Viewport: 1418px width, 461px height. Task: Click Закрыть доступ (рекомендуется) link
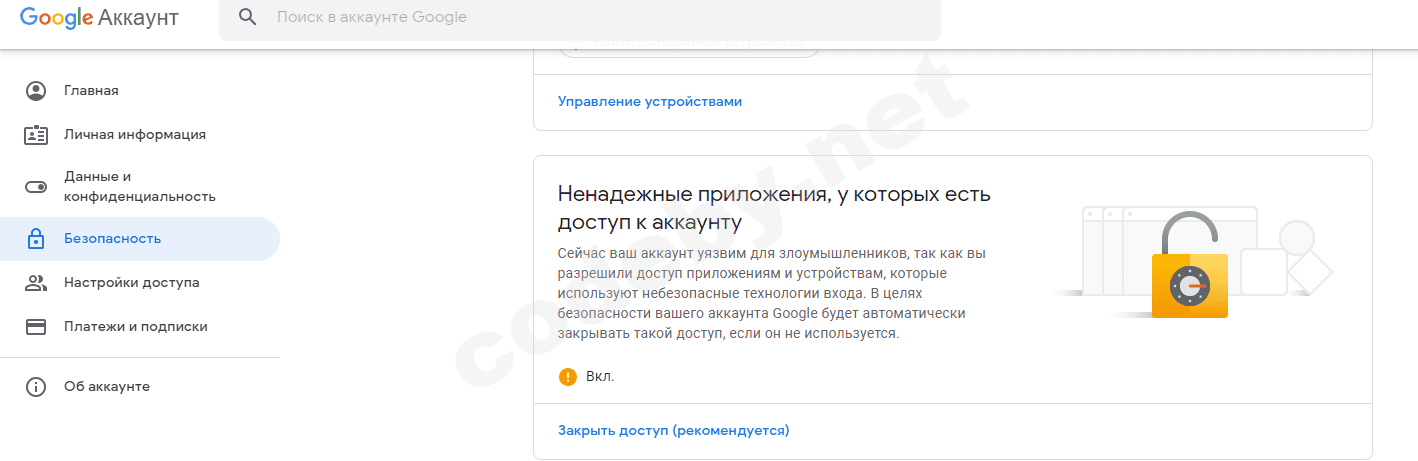(673, 431)
